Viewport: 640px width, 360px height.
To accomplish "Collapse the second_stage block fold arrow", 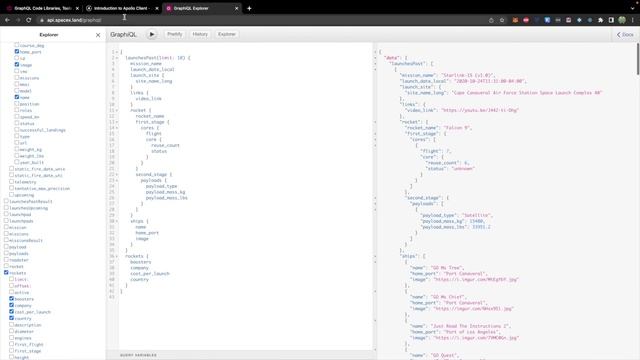I will pyautogui.click(x=117, y=174).
